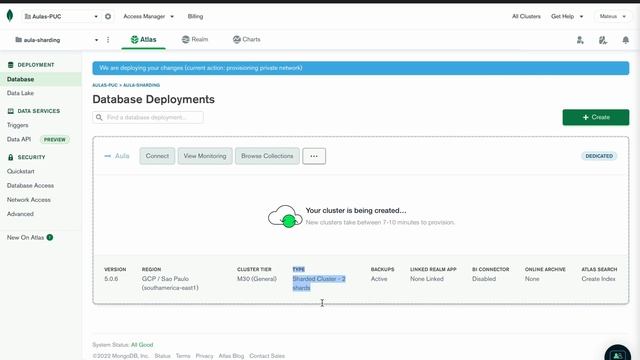
Task: Open project options three-dot menu
Action: point(108,40)
